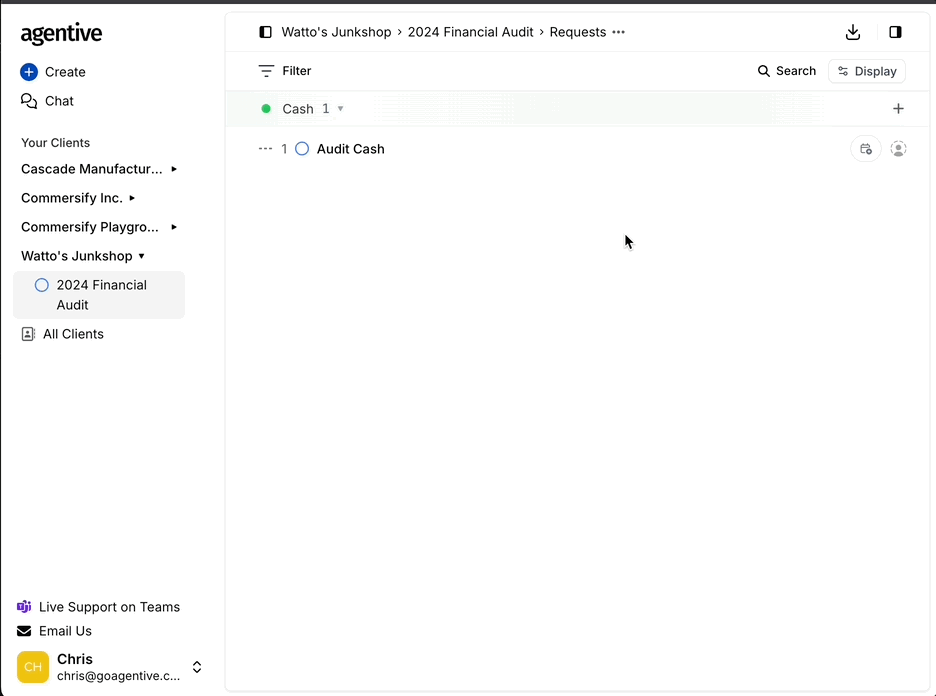Toggle the right panel icon in top bar
936x696 pixels.
895,32
